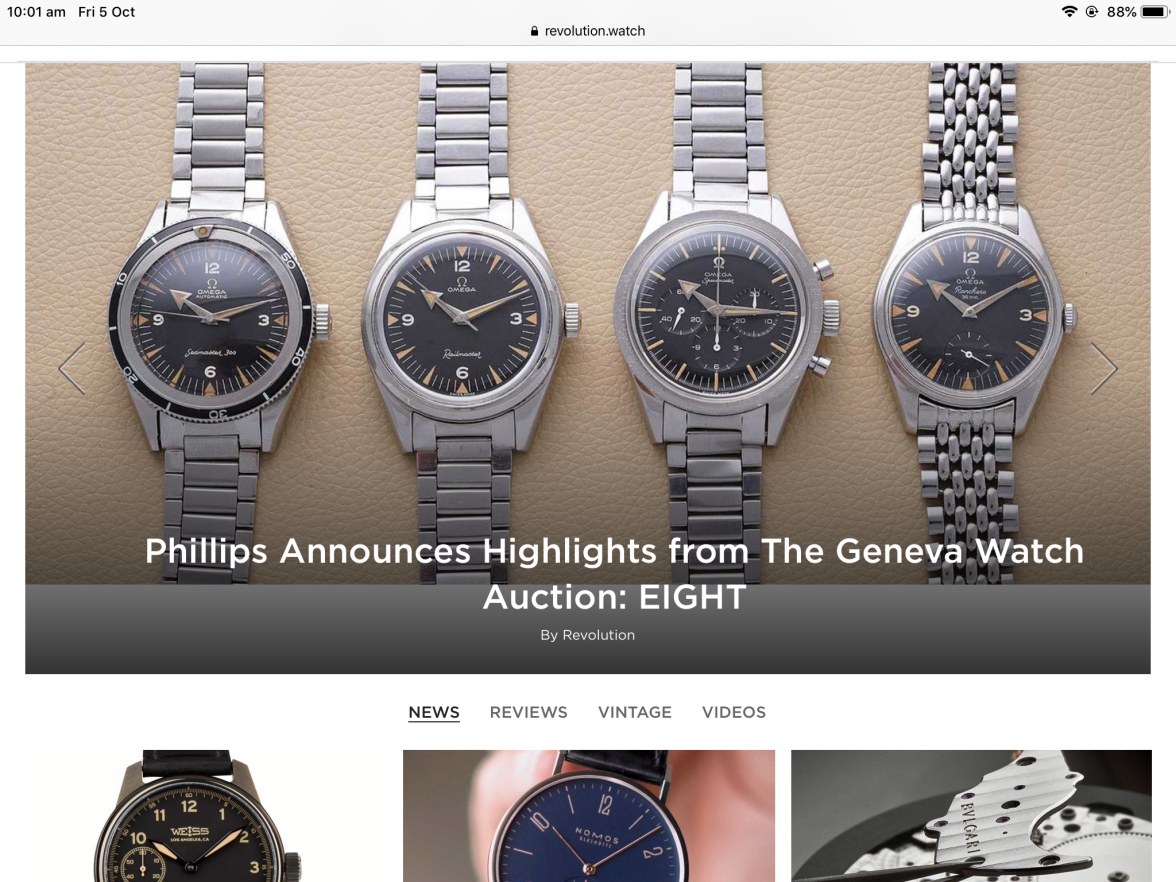The image size is (1176, 882).
Task: Switch to the REVIEWS tab
Action: pyautogui.click(x=529, y=712)
